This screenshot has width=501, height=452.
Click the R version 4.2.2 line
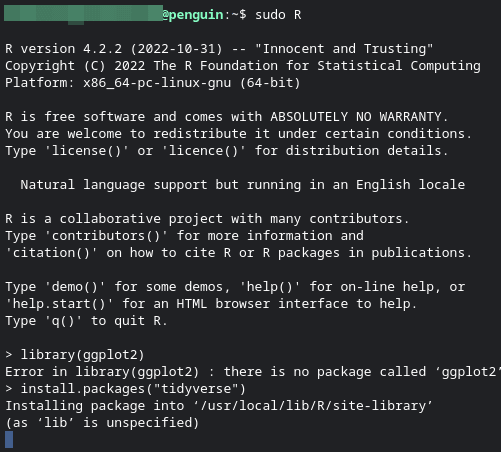[x=219, y=49]
